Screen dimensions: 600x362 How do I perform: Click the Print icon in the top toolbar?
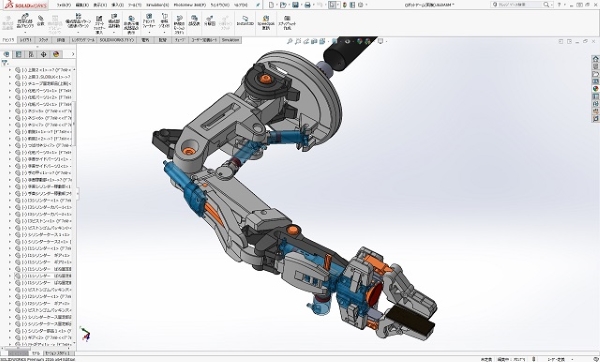307,5
